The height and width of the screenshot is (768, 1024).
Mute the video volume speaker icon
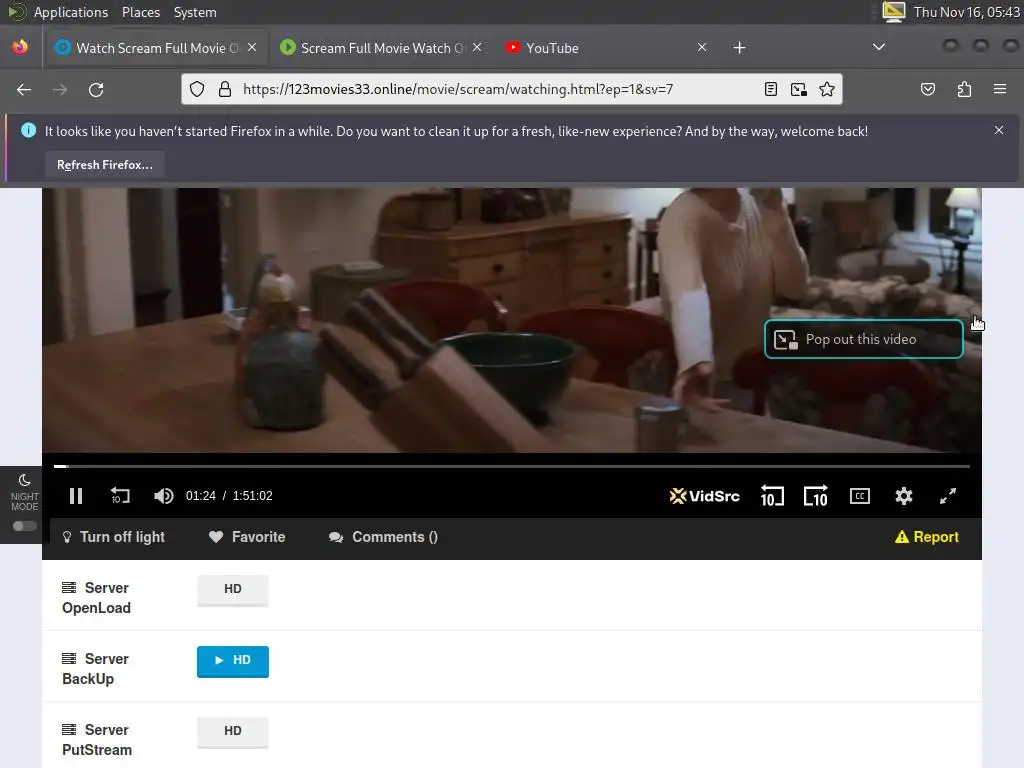pos(163,496)
